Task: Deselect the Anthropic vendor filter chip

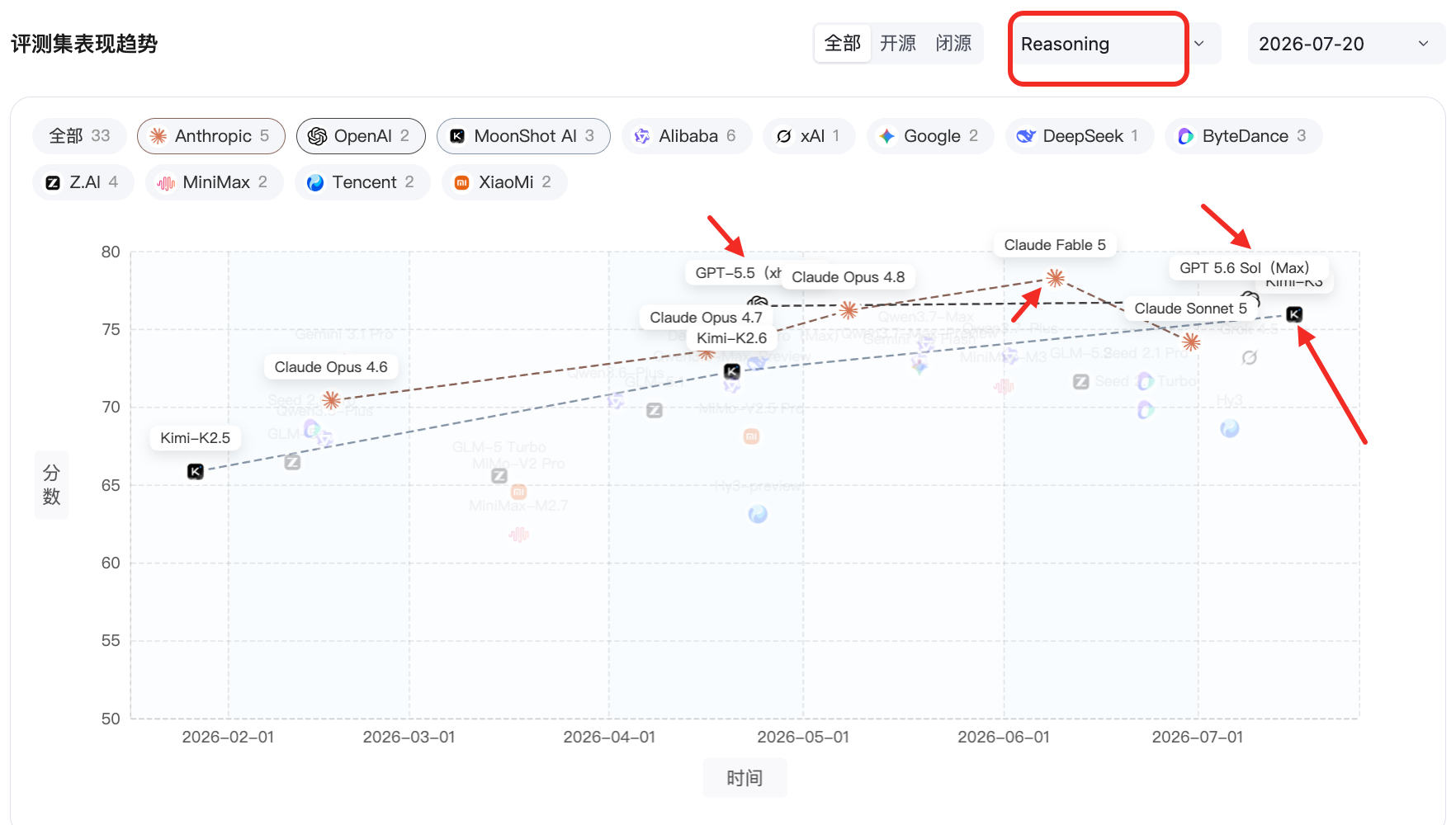Action: tap(211, 136)
